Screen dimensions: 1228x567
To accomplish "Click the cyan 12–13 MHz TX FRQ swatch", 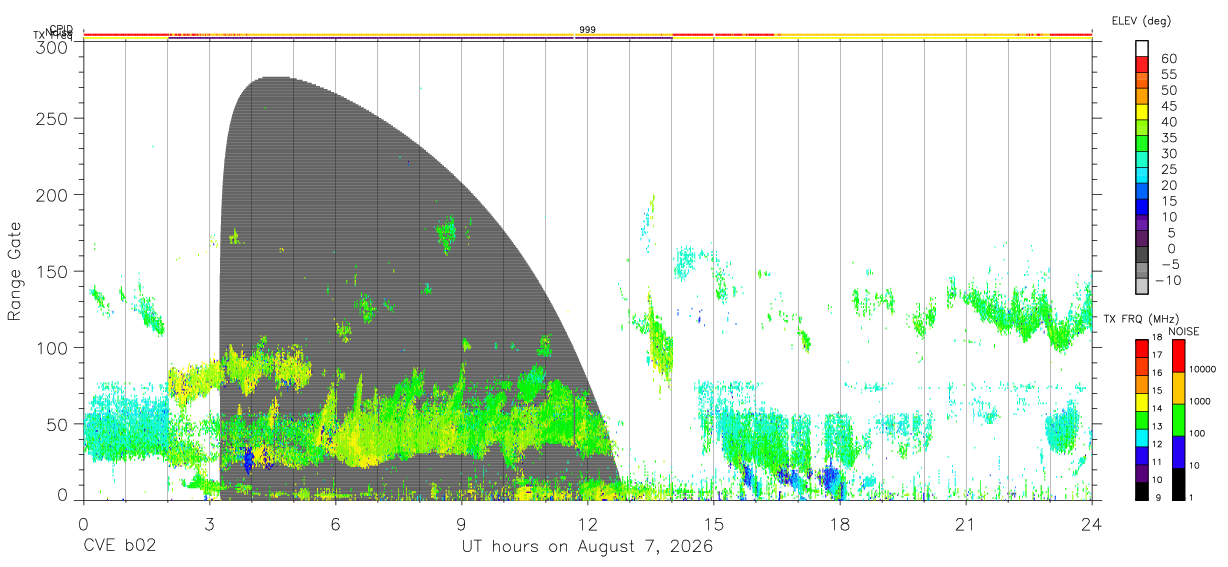I will 1142,437.
